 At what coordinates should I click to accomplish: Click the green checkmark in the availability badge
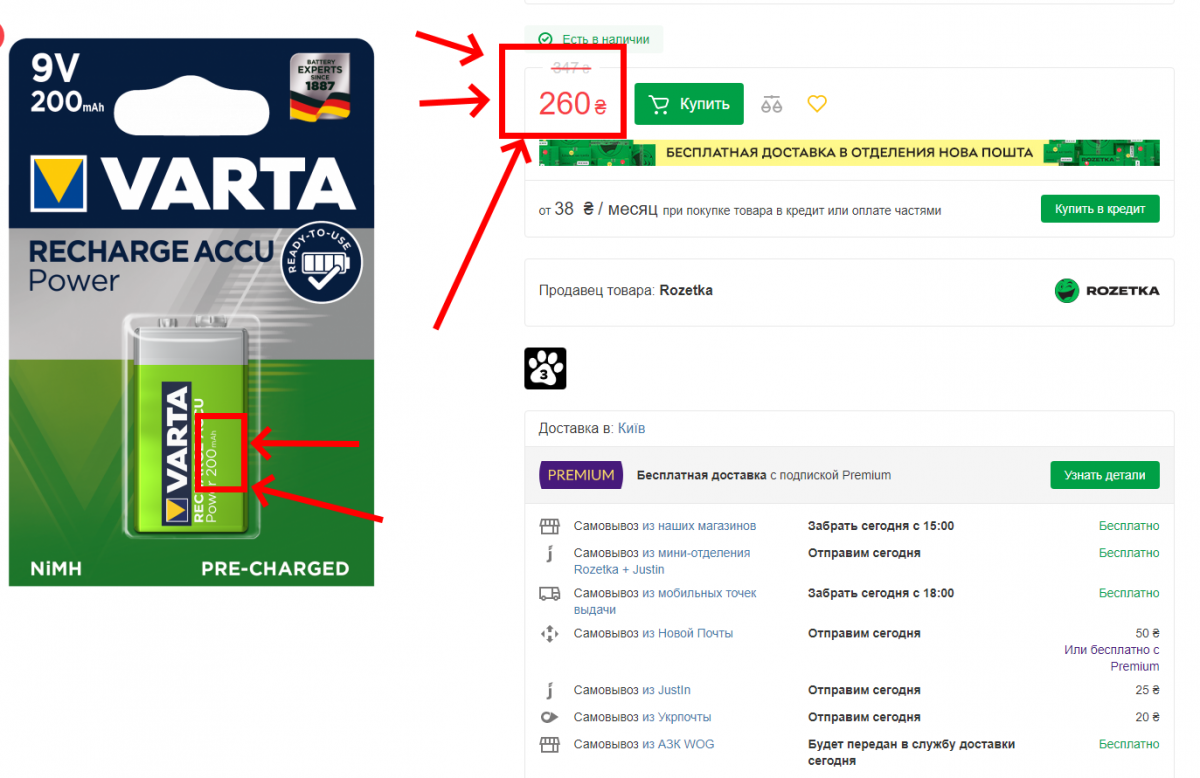[546, 40]
